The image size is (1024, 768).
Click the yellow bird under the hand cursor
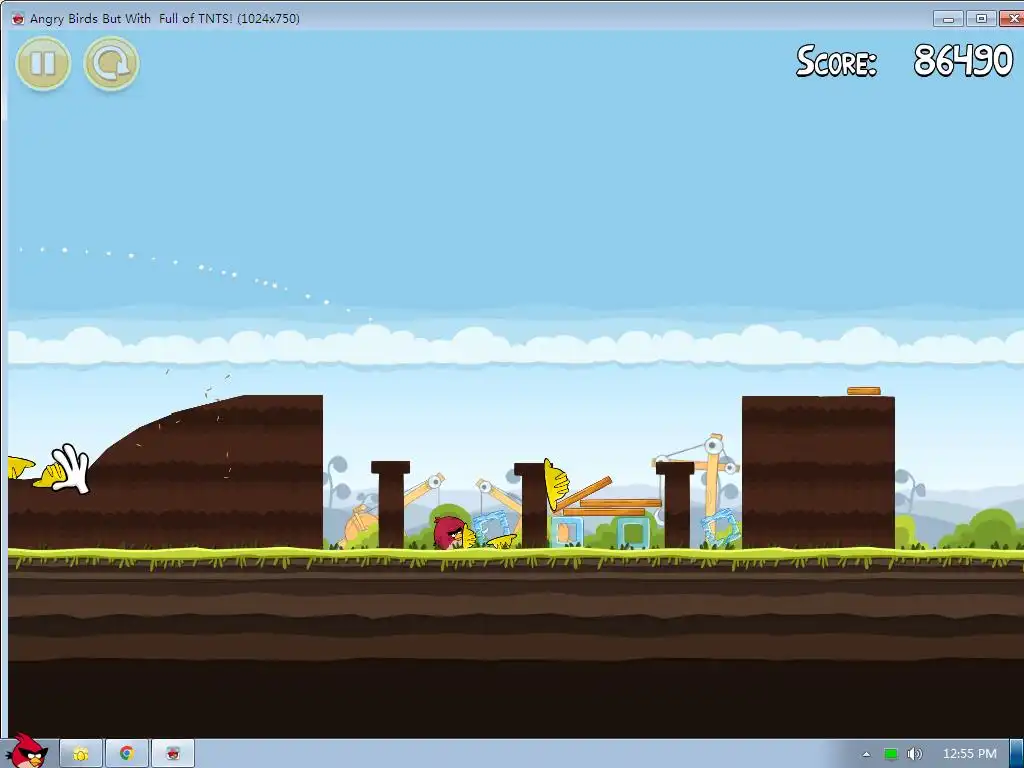coord(52,474)
